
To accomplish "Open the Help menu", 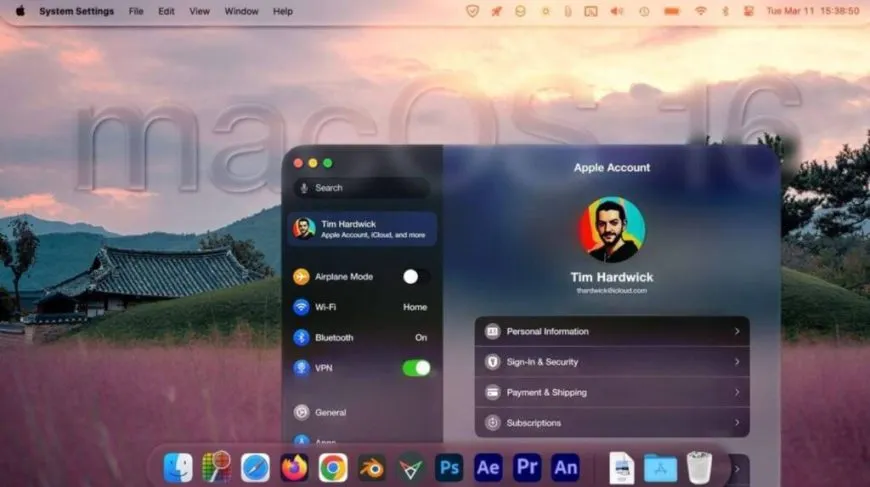I will 283,11.
